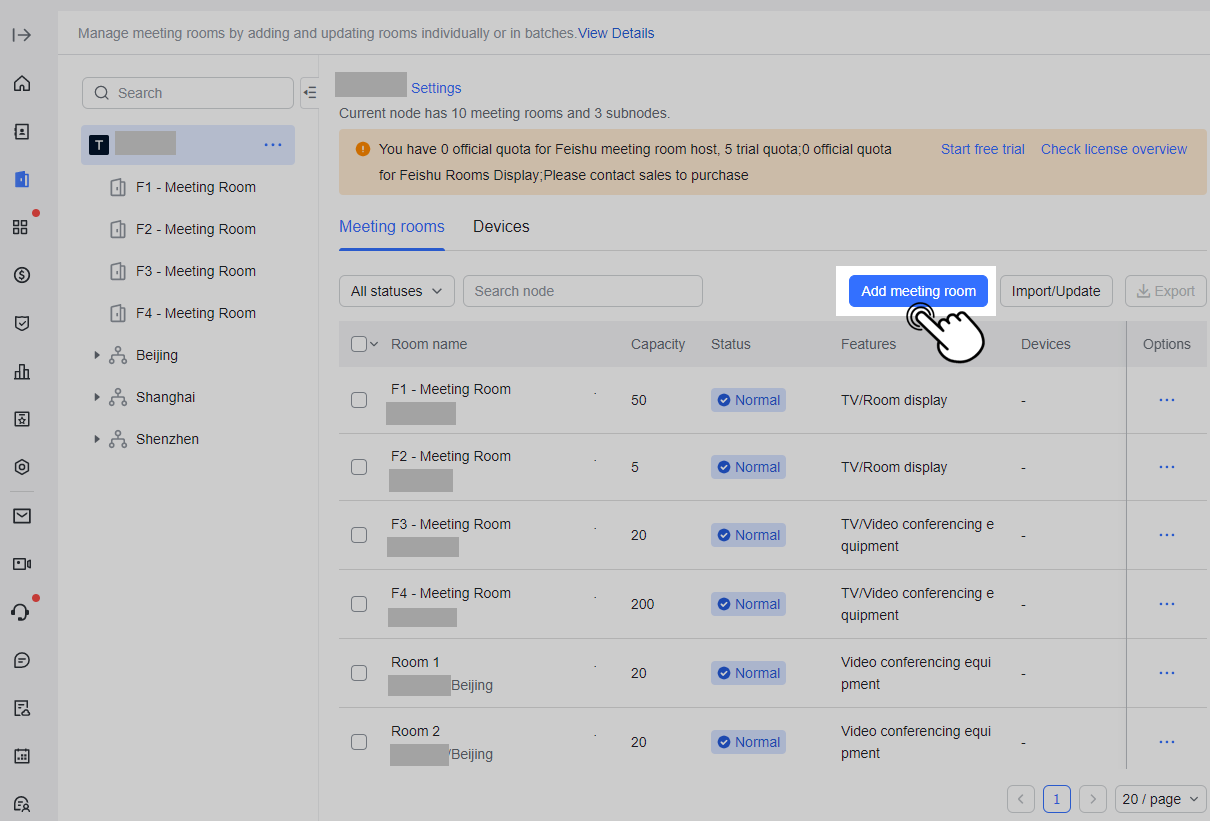Image resolution: width=1210 pixels, height=821 pixels.
Task: Toggle the select-all checkbox in table header
Action: coord(359,344)
